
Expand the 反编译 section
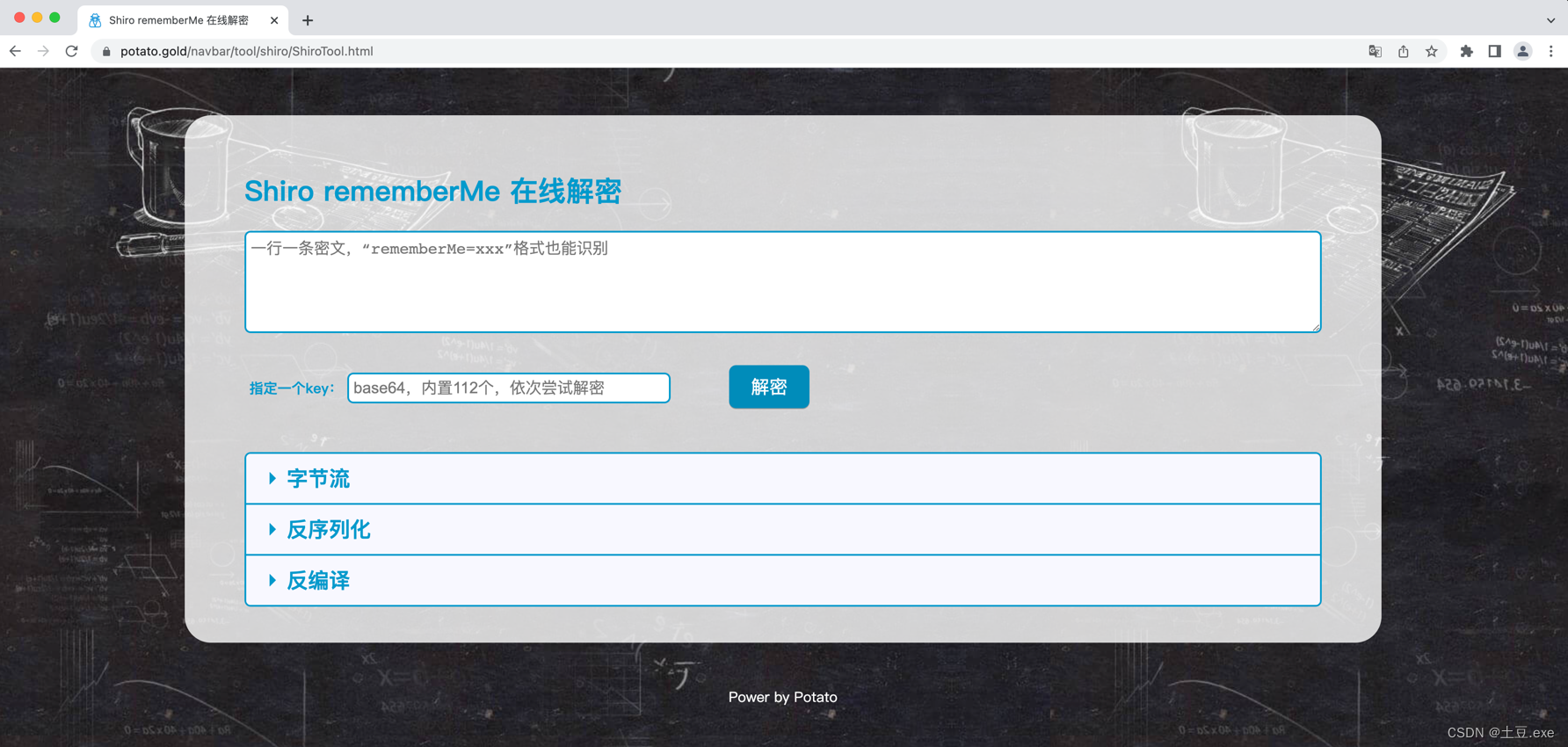click(782, 581)
